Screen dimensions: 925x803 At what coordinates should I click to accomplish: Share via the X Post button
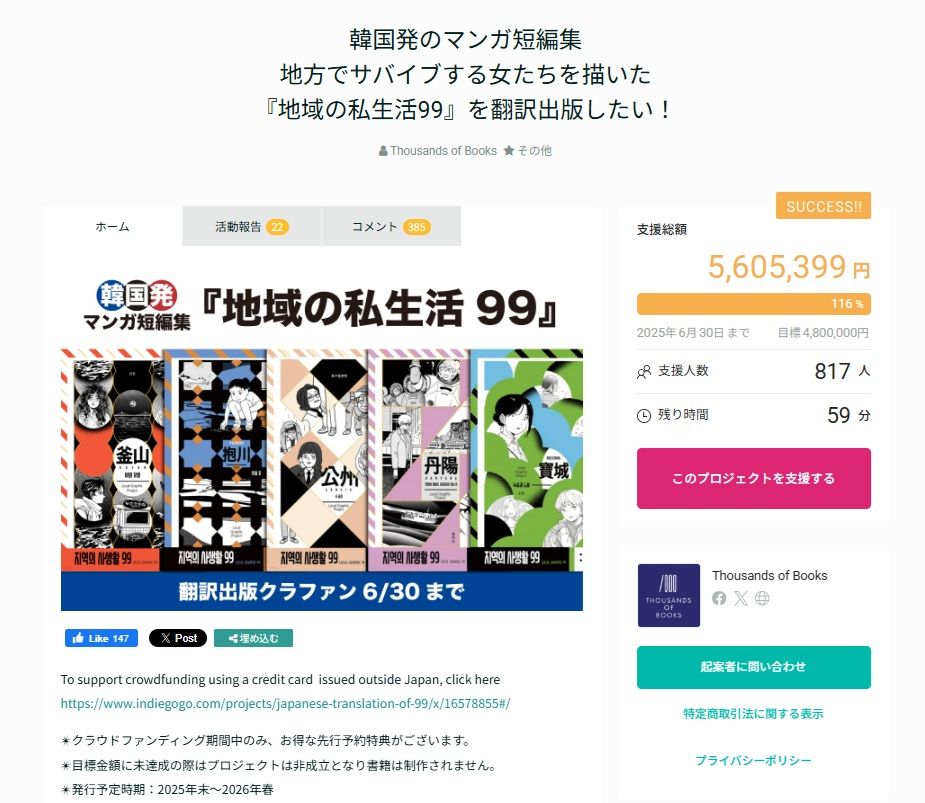[178, 638]
